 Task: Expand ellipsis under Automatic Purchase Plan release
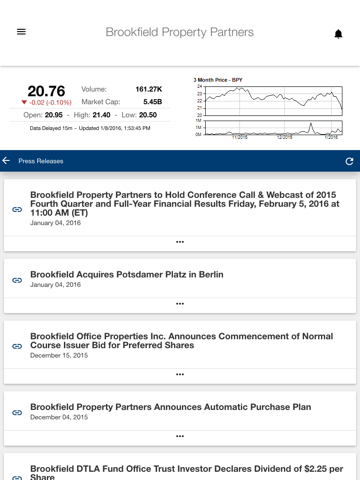pos(180,436)
